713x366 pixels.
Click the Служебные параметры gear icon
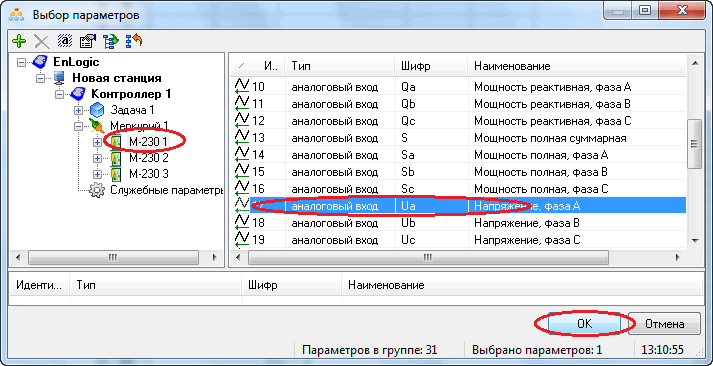point(96,190)
